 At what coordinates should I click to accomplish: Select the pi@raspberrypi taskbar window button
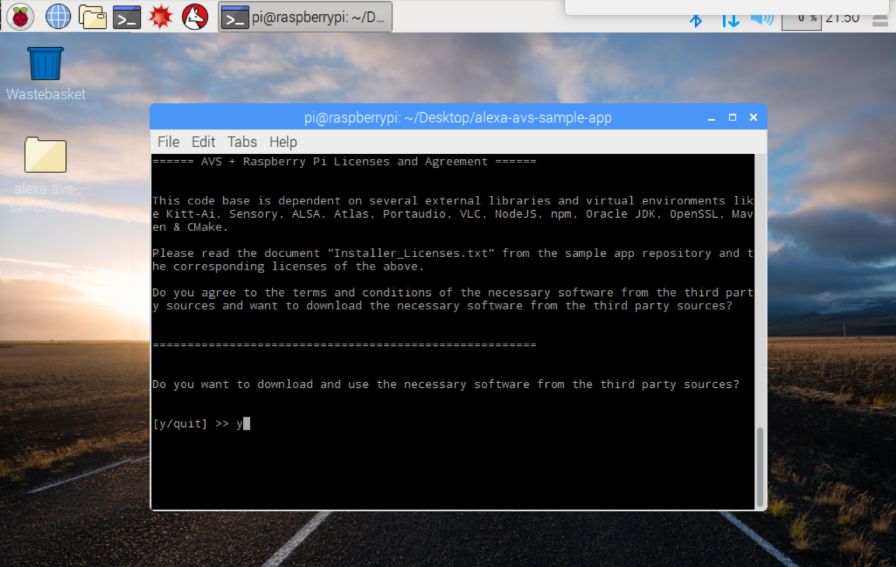point(306,17)
